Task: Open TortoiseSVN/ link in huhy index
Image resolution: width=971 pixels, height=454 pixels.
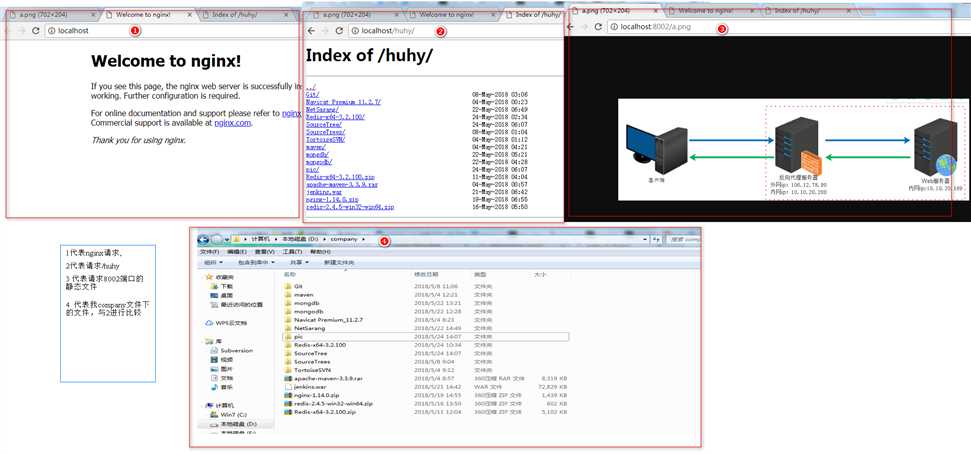Action: click(325, 139)
